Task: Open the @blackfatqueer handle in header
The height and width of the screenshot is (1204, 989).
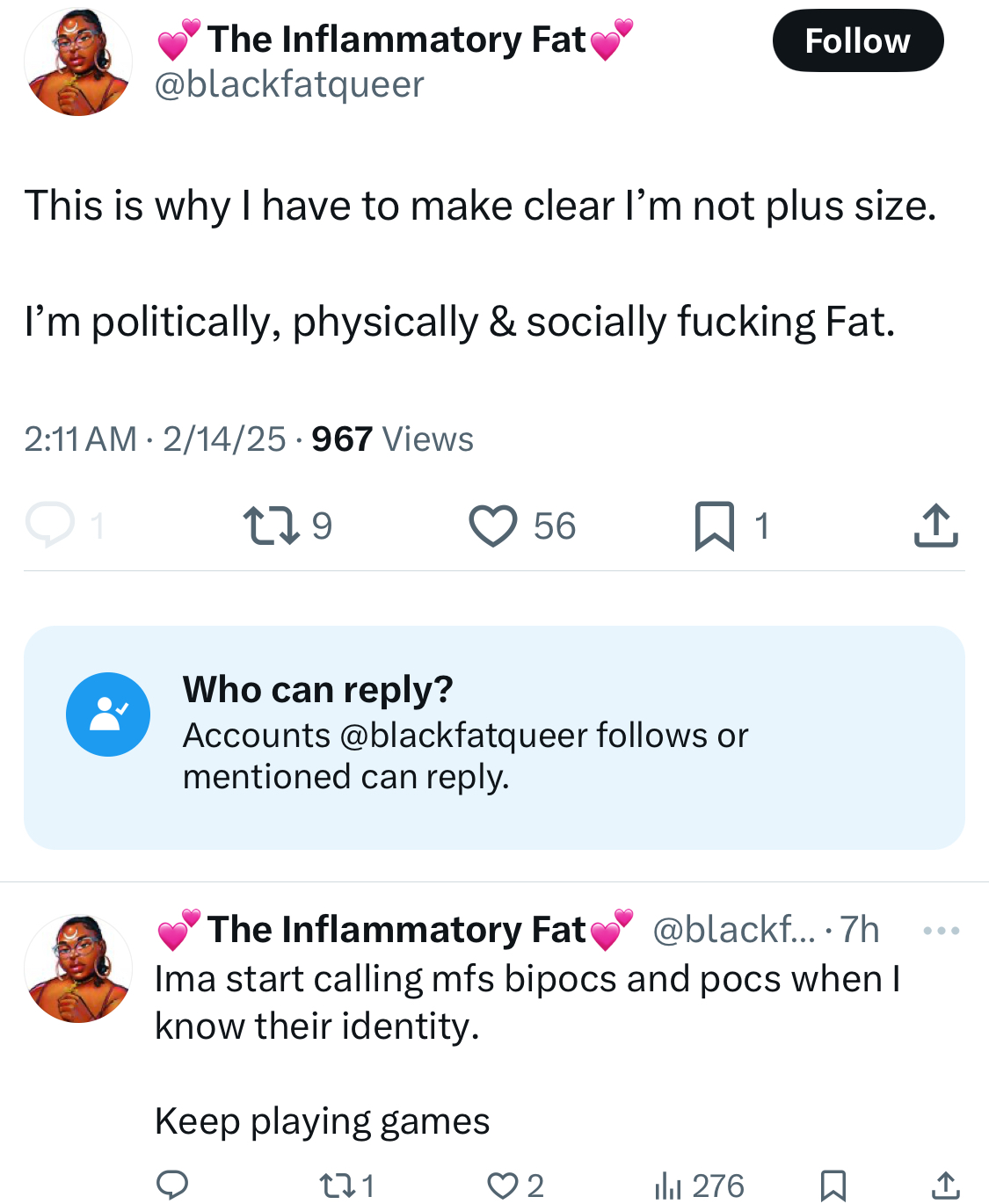Action: pos(289,84)
